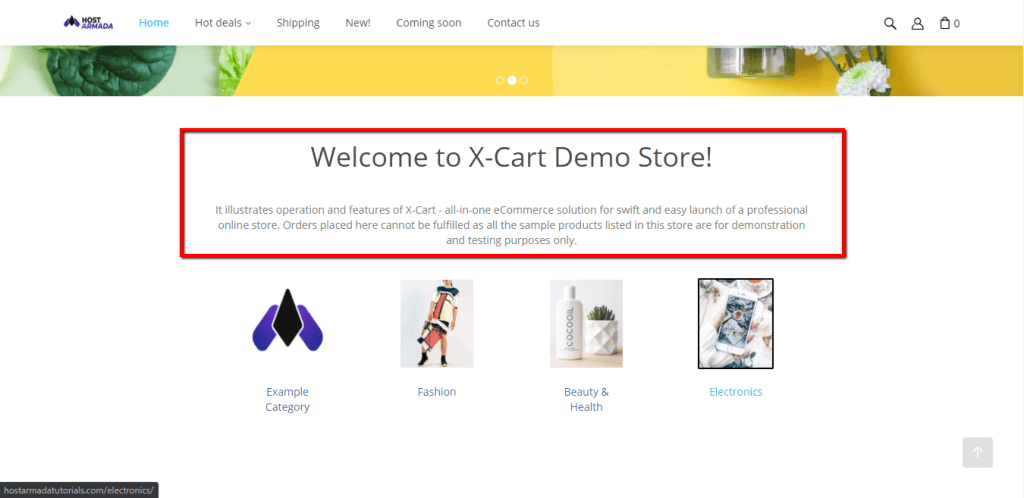Click the Example Category text link
1024x498 pixels.
click(287, 399)
